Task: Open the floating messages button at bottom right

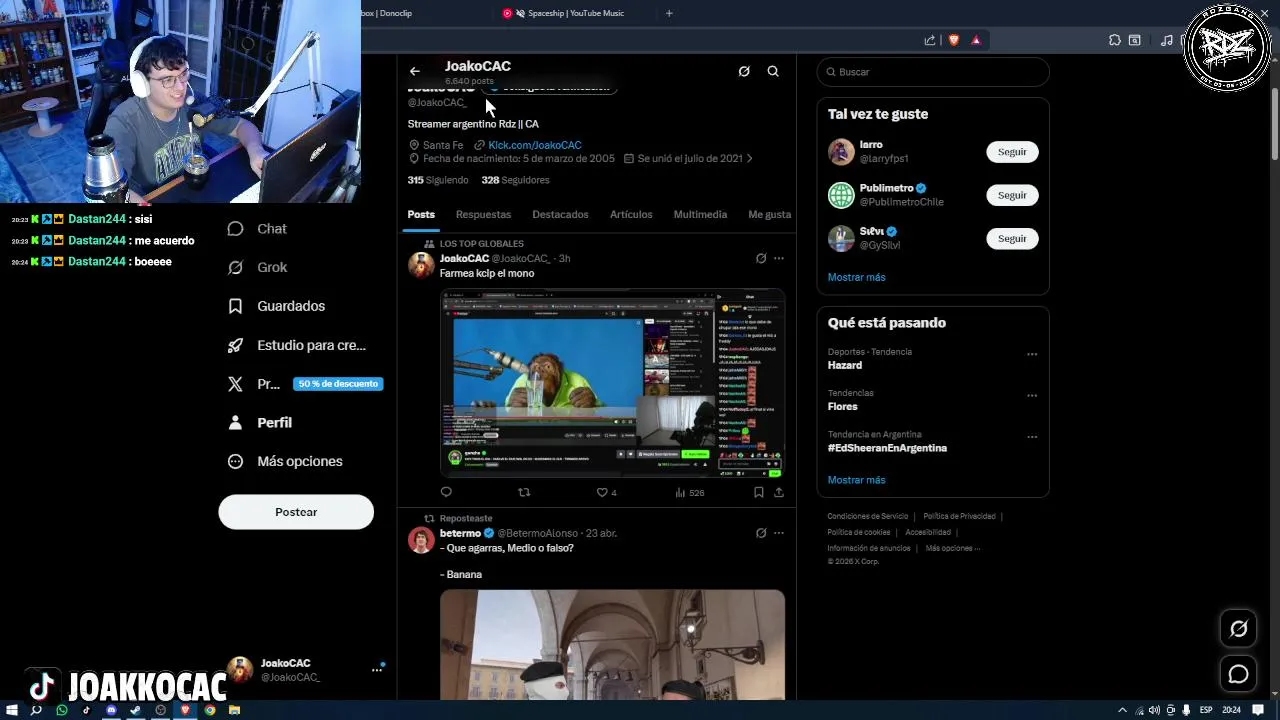Action: pos(1239,674)
